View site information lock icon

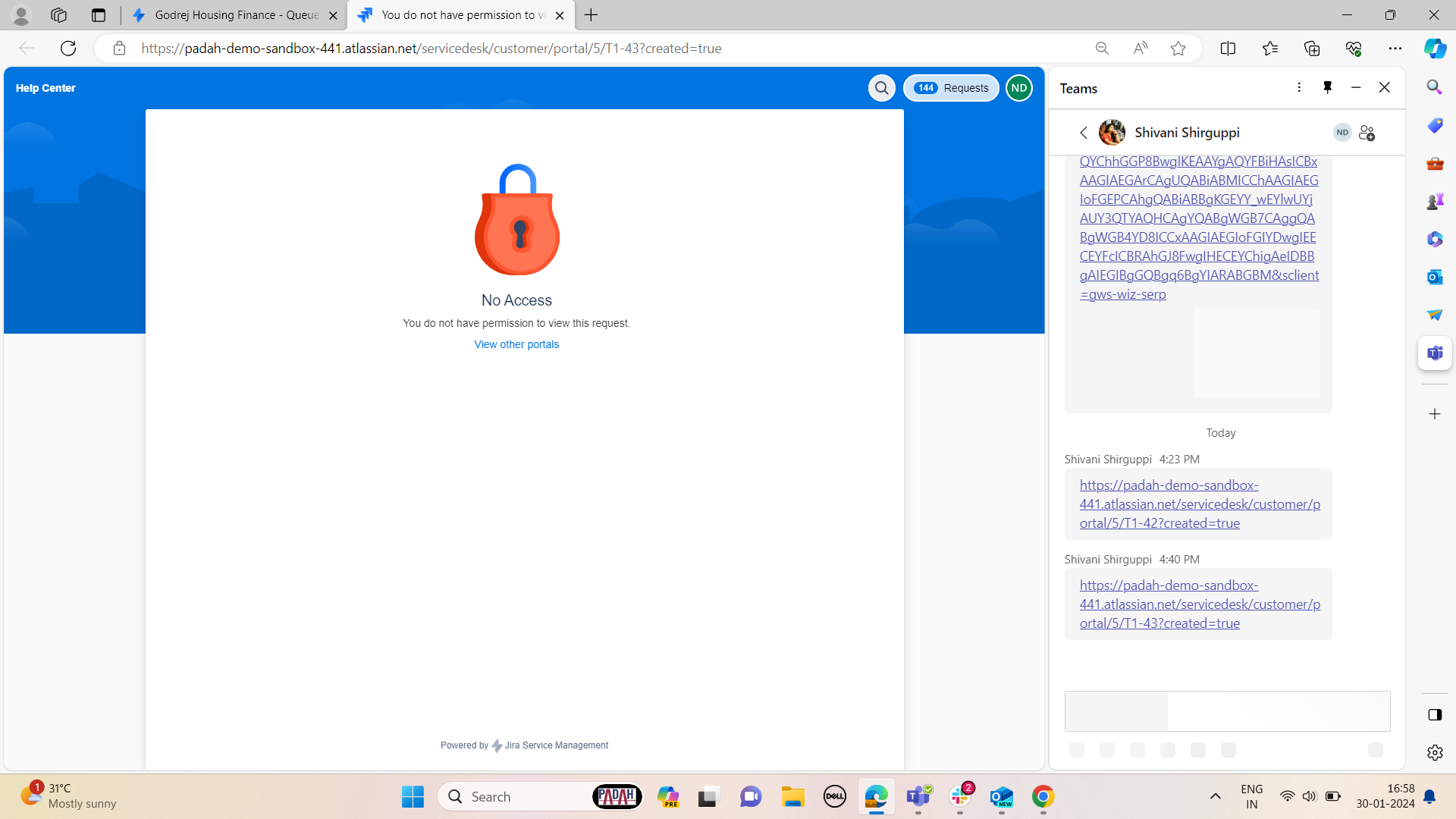coord(119,49)
